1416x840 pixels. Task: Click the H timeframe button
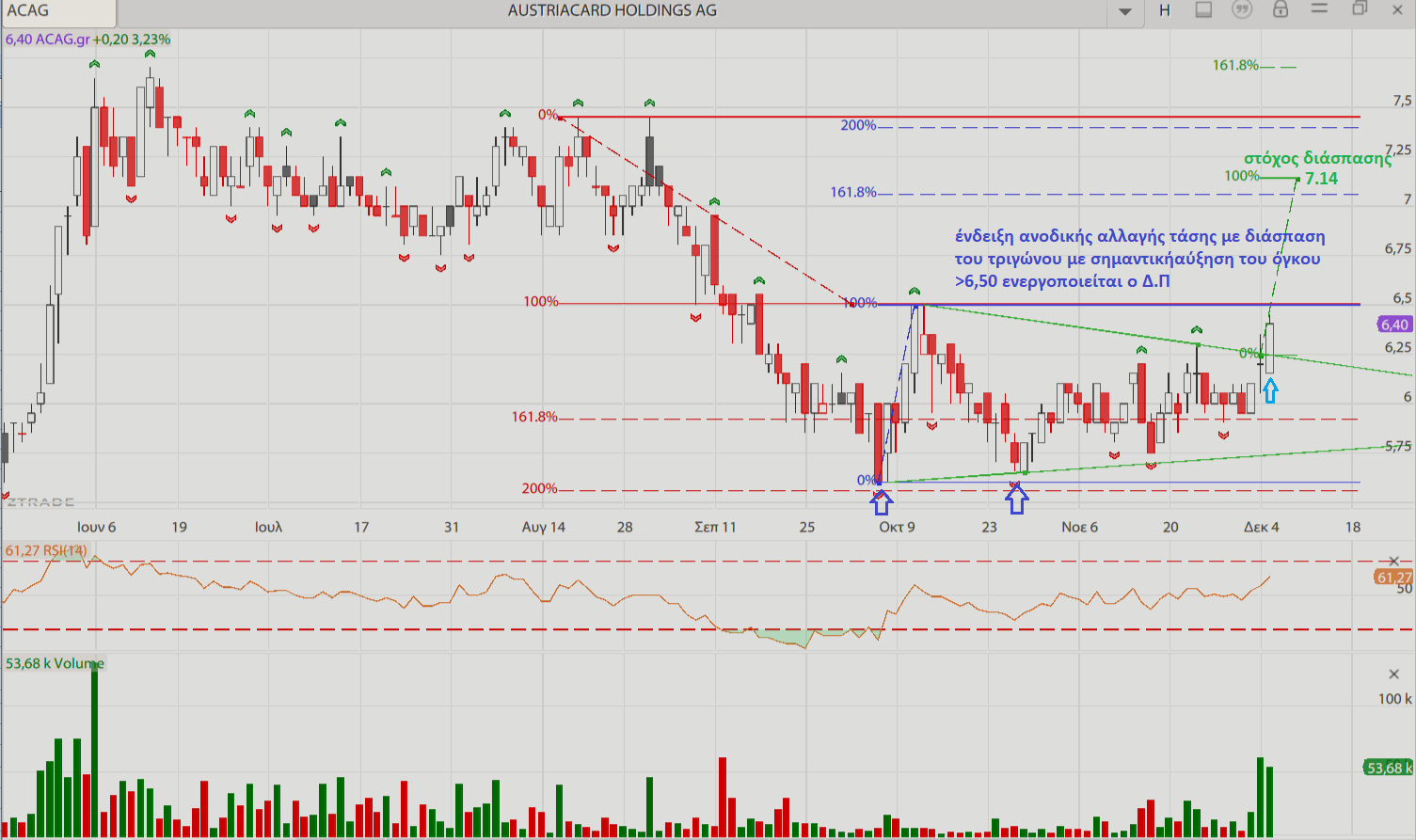[x=1165, y=10]
